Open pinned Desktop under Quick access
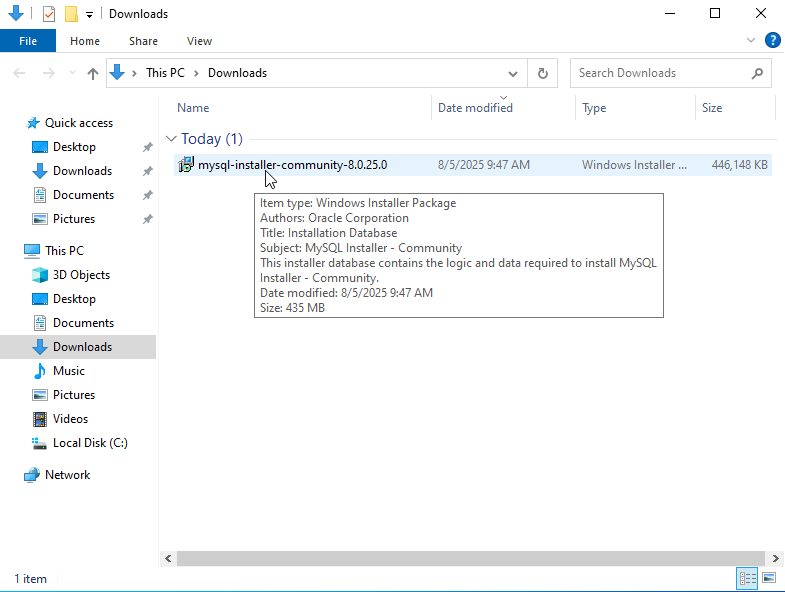 coord(74,147)
